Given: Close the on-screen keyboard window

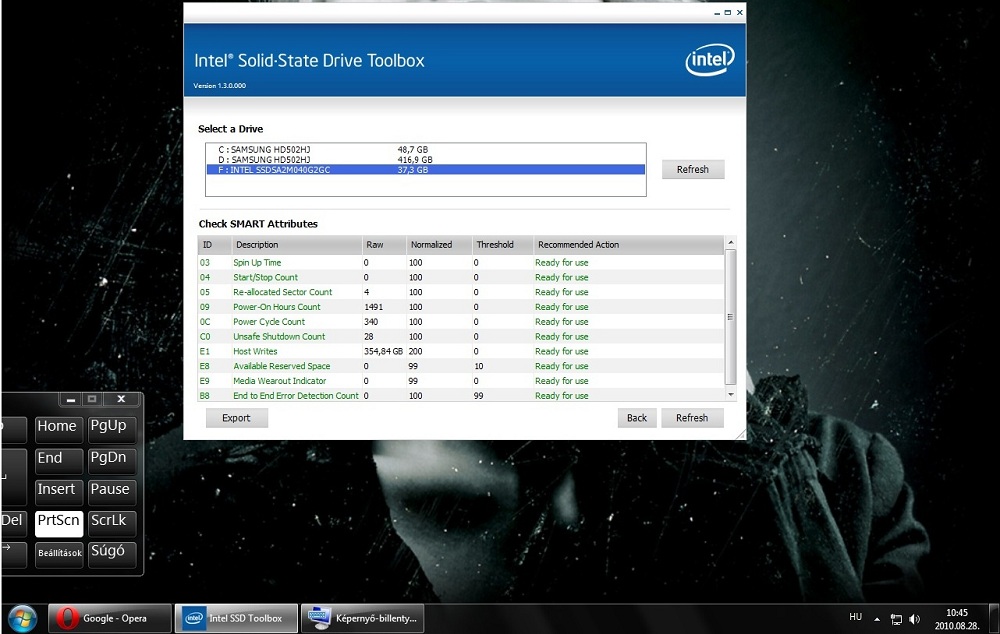Looking at the screenshot, I should pos(121,399).
